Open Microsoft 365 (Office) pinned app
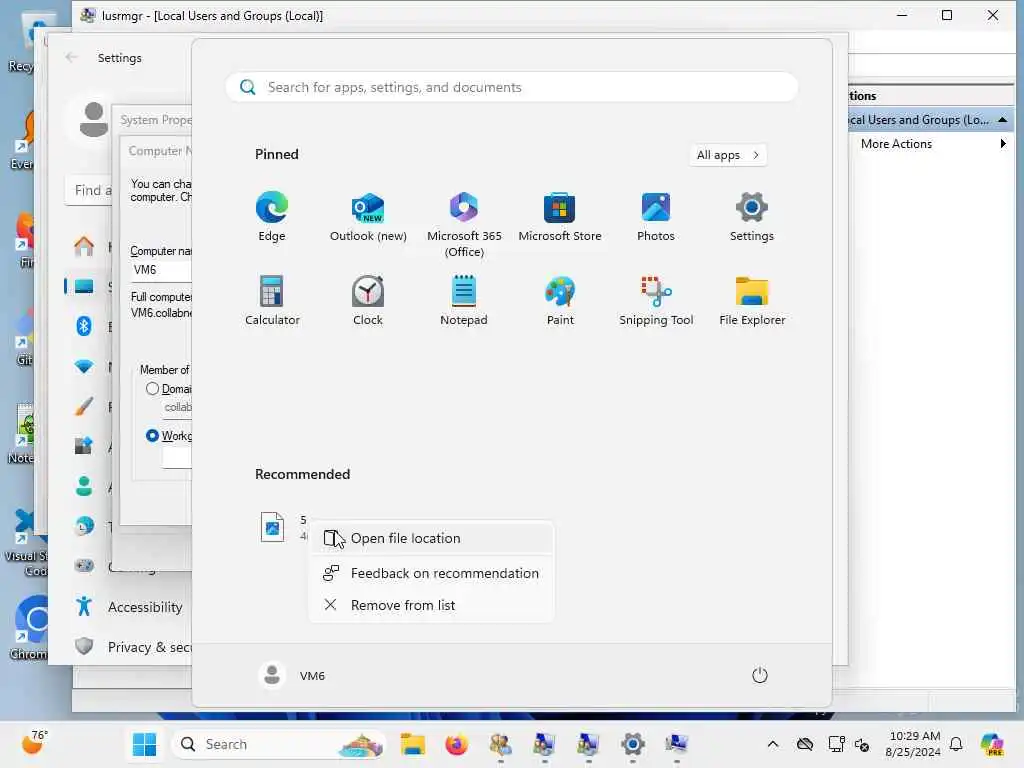 [464, 225]
